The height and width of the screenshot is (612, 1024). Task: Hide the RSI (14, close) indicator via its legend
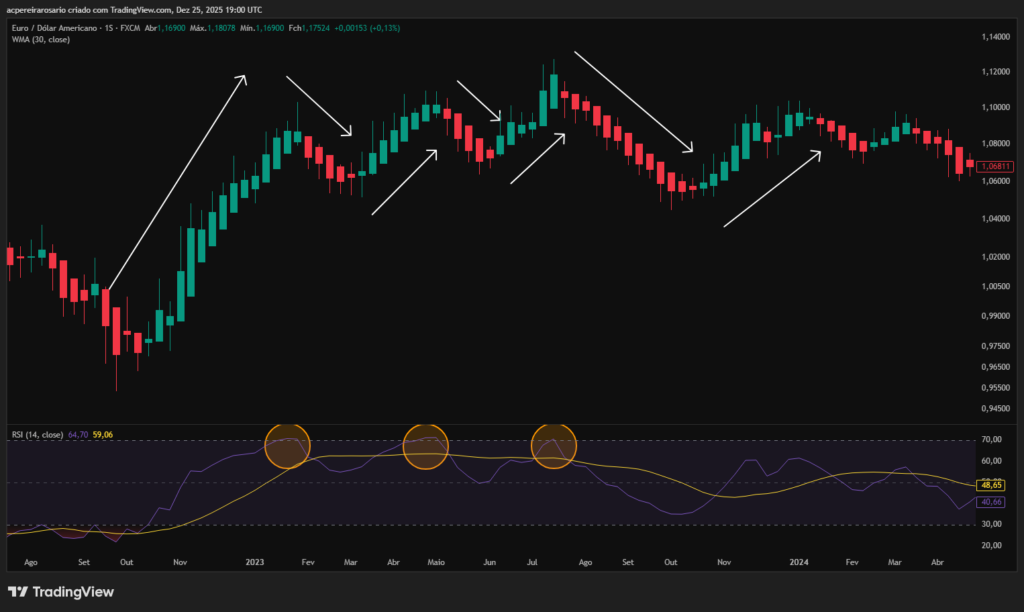point(40,434)
